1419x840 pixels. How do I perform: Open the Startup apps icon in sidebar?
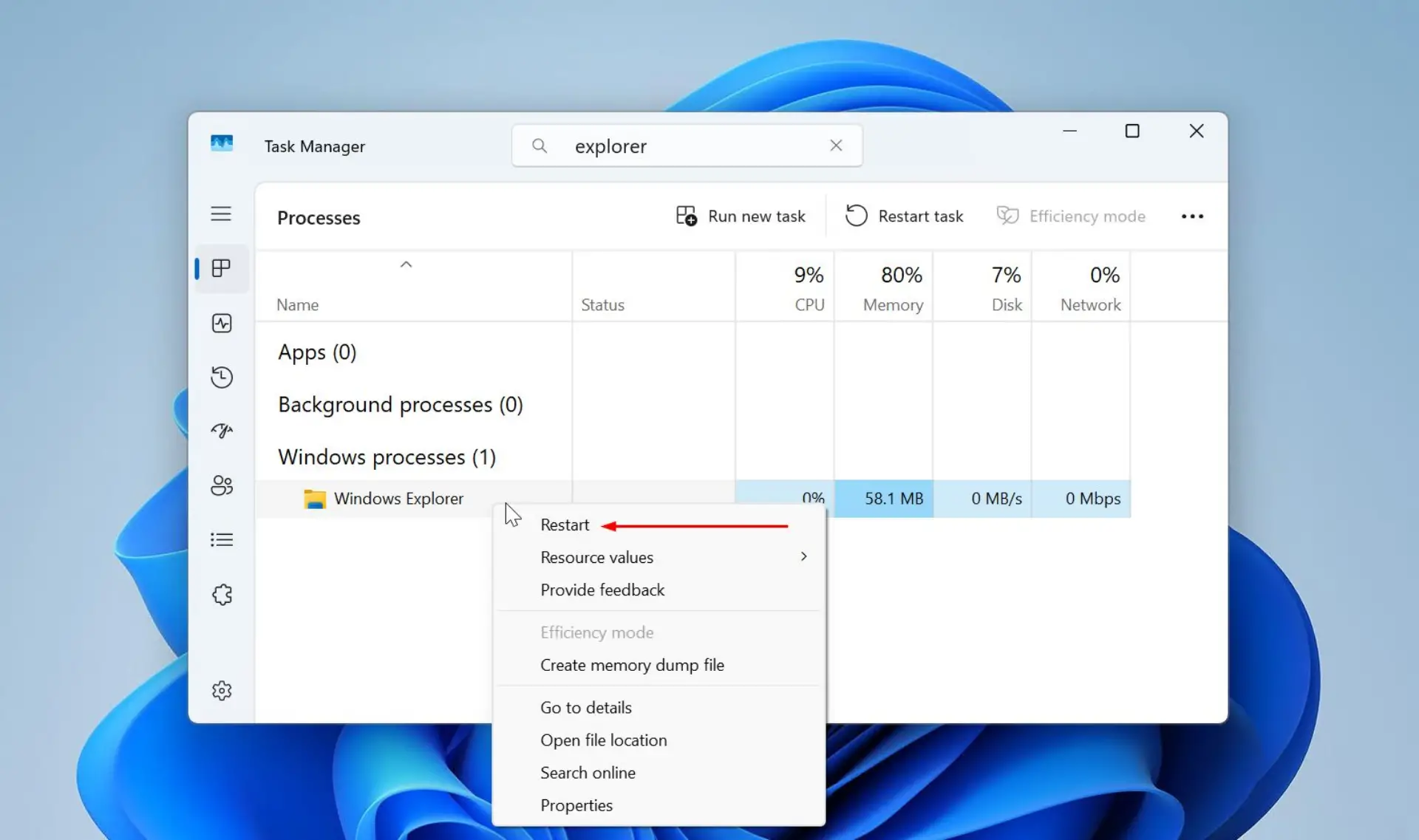(222, 431)
